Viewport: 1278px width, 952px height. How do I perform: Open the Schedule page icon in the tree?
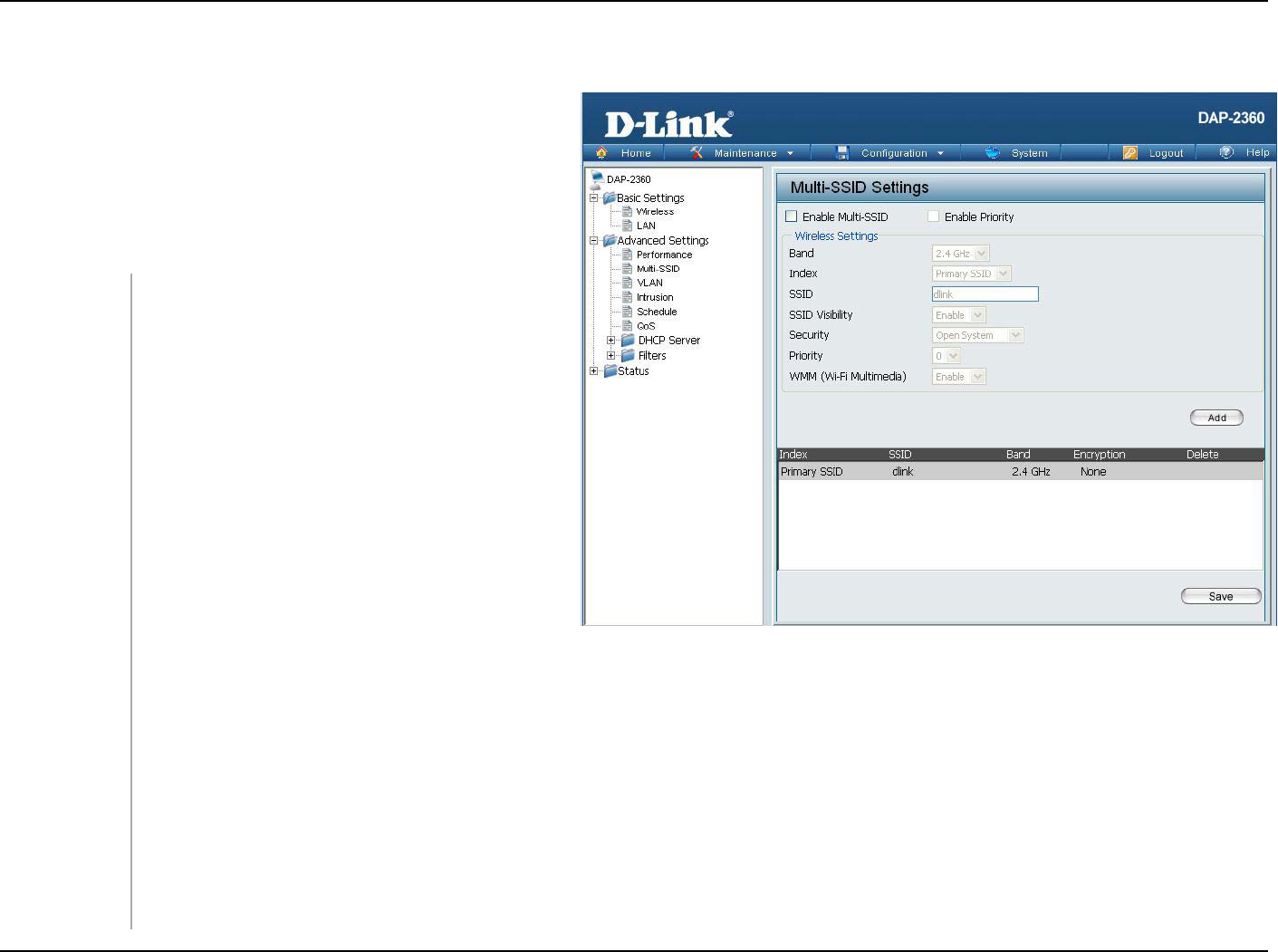[x=628, y=312]
